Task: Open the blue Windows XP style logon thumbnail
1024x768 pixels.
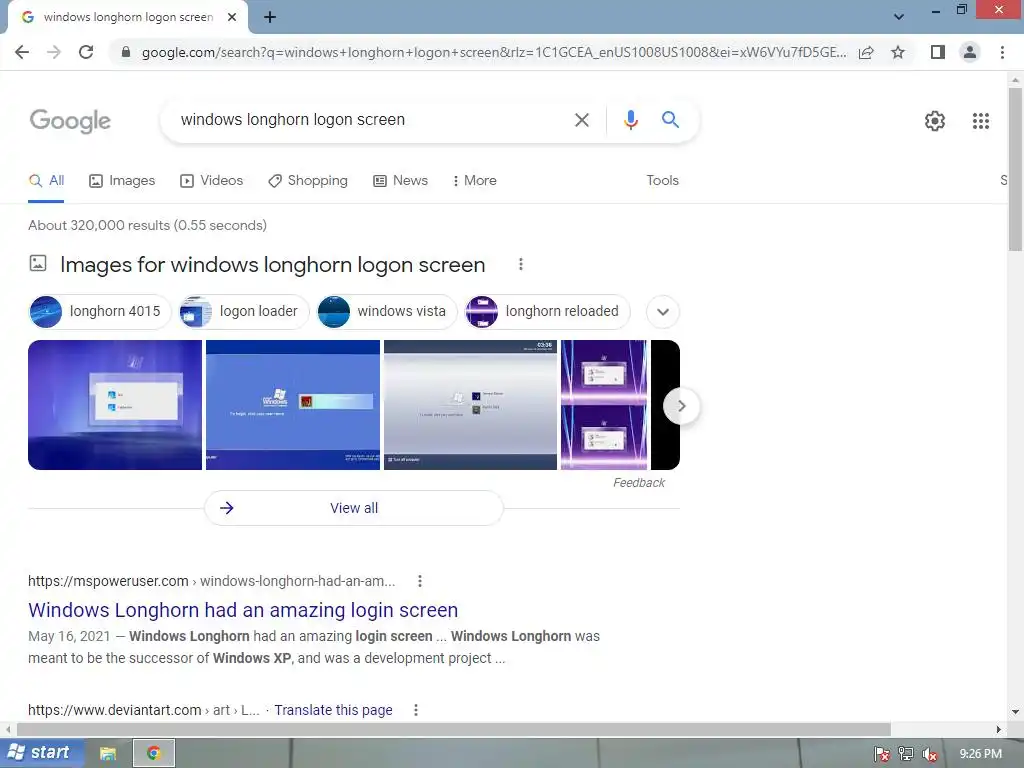Action: 293,405
